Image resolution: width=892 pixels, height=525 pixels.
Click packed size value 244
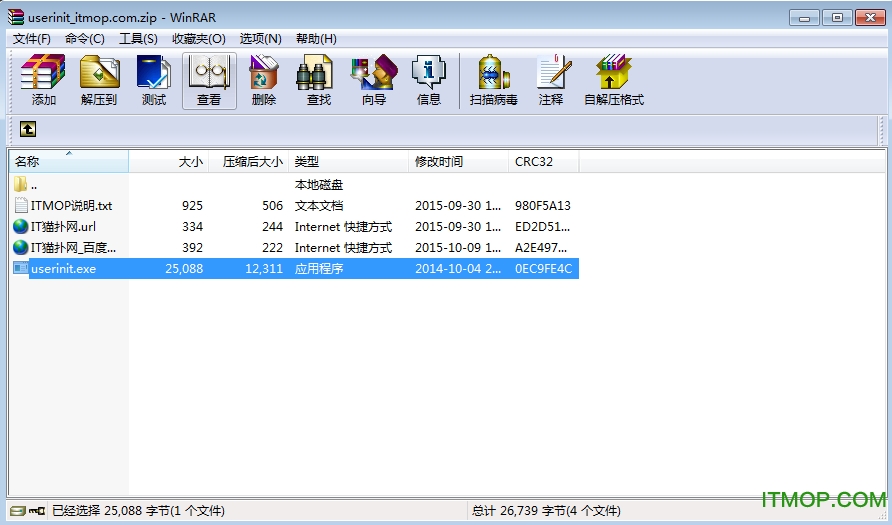pyautogui.click(x=272, y=226)
